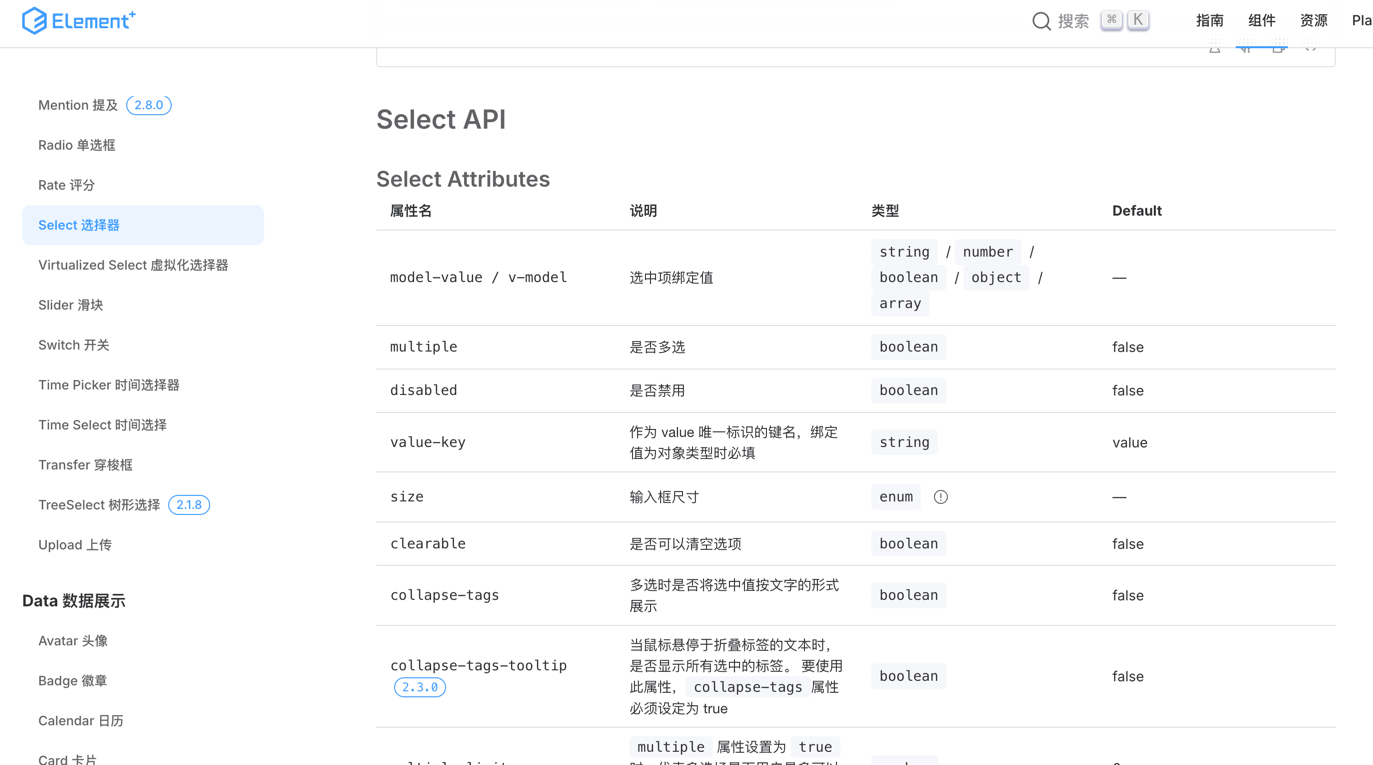Screen dimensions: 1373x765
Task: Navigate to Rate 评分 page
Action: 67,185
